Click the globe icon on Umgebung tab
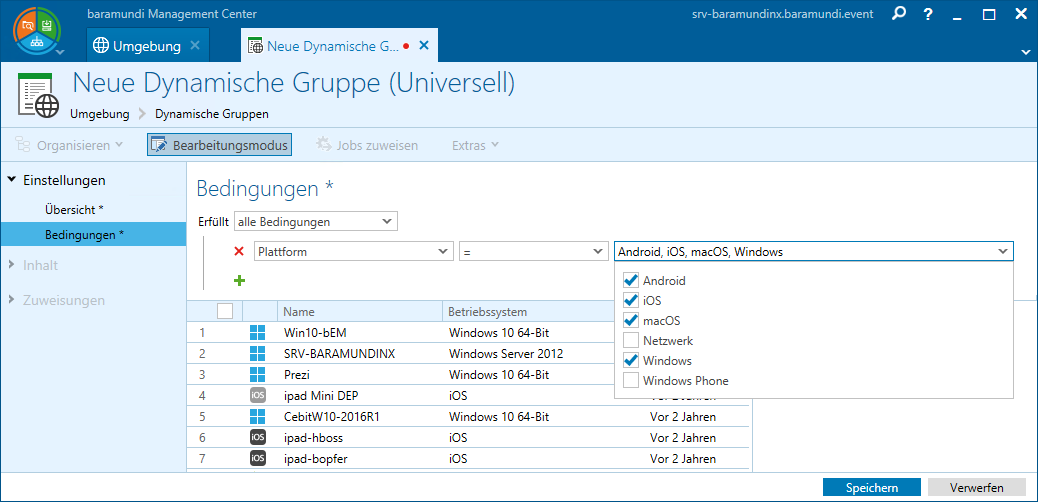Screen dimensions: 1038x502 [101, 46]
